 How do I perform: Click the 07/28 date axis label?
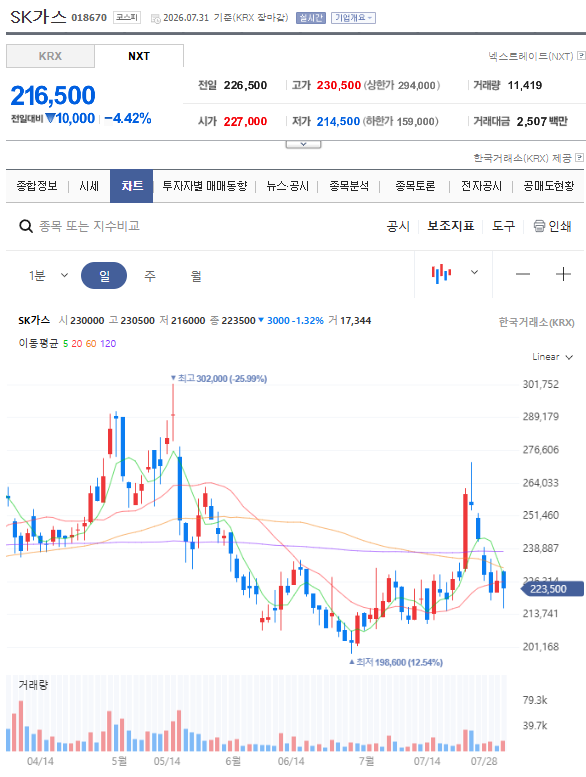(483, 761)
